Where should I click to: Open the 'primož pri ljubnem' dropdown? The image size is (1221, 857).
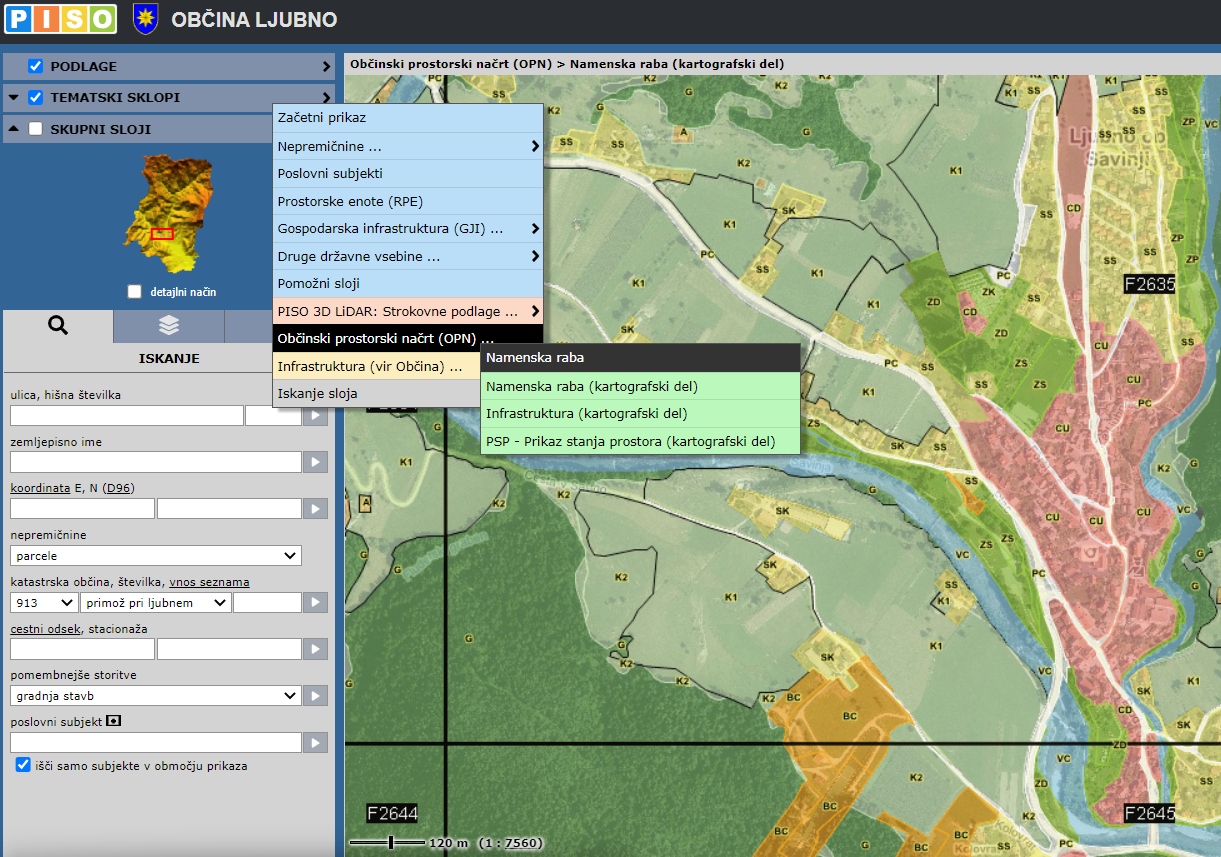click(157, 602)
